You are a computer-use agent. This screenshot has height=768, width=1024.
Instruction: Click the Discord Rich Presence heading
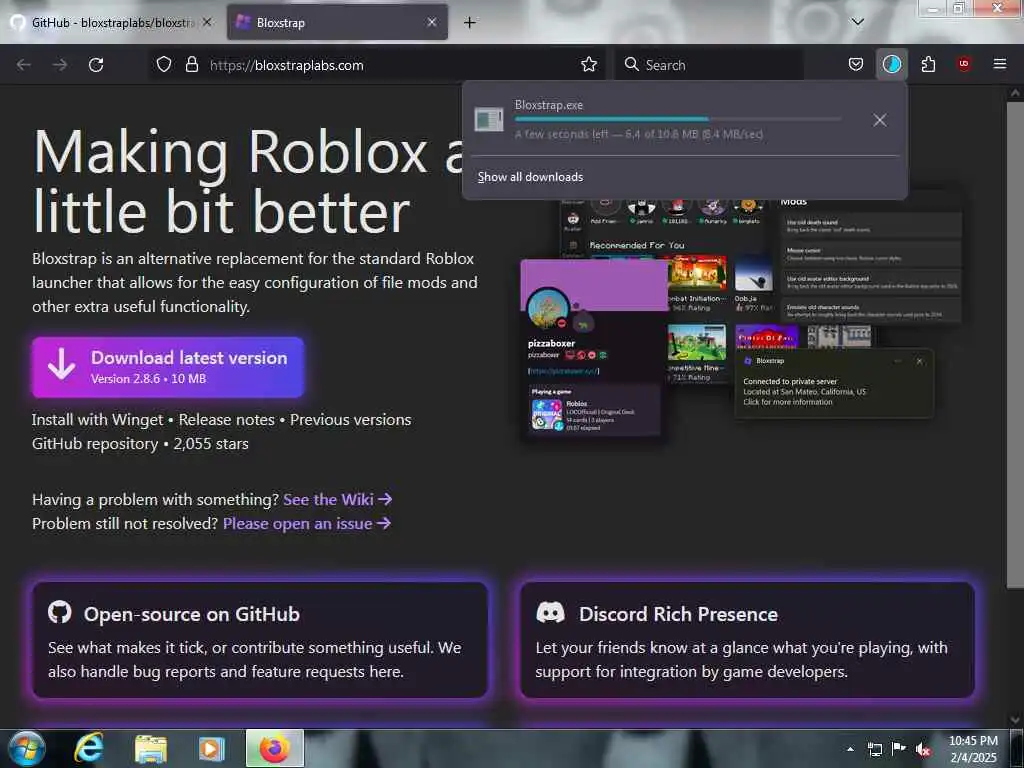click(x=678, y=615)
